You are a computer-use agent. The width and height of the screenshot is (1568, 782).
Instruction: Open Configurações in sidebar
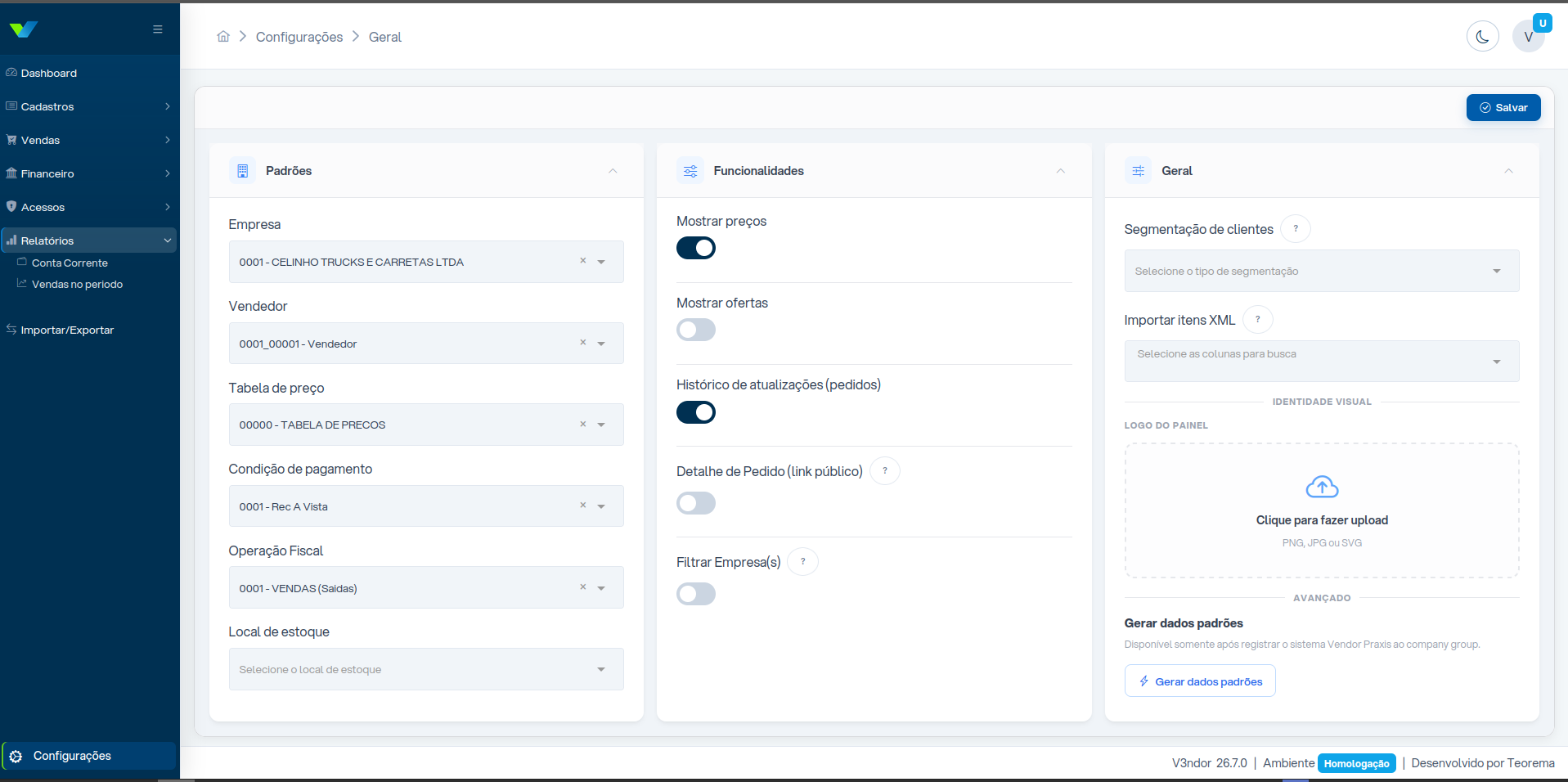click(89, 756)
